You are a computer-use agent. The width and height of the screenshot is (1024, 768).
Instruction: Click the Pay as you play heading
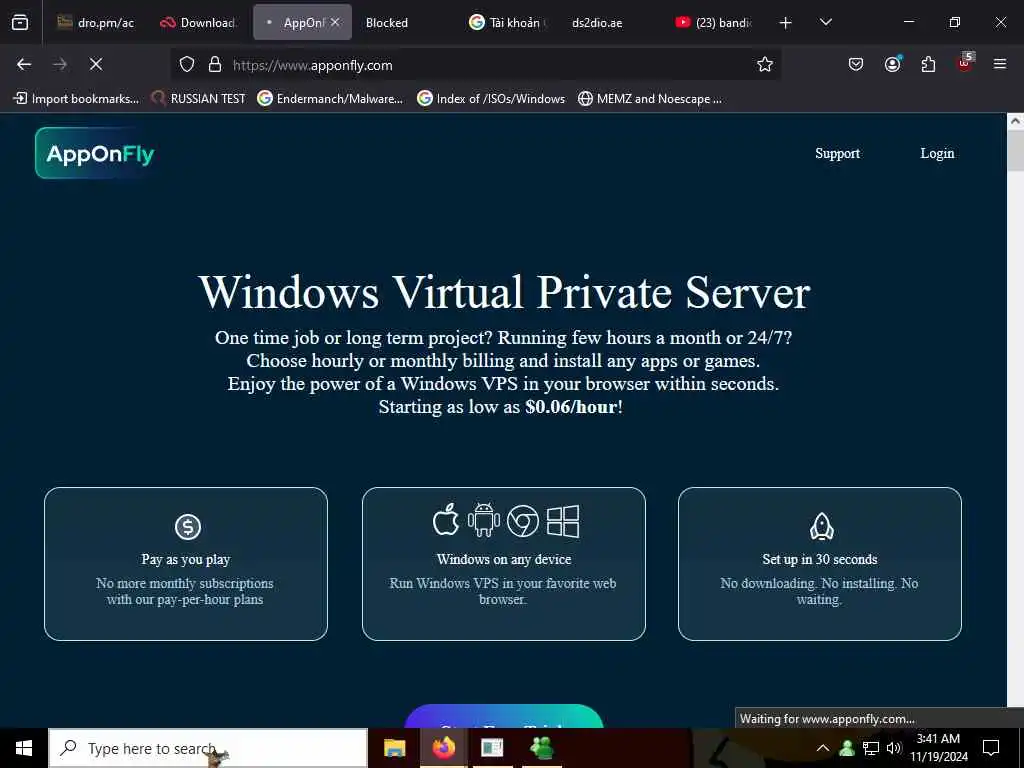click(x=185, y=560)
